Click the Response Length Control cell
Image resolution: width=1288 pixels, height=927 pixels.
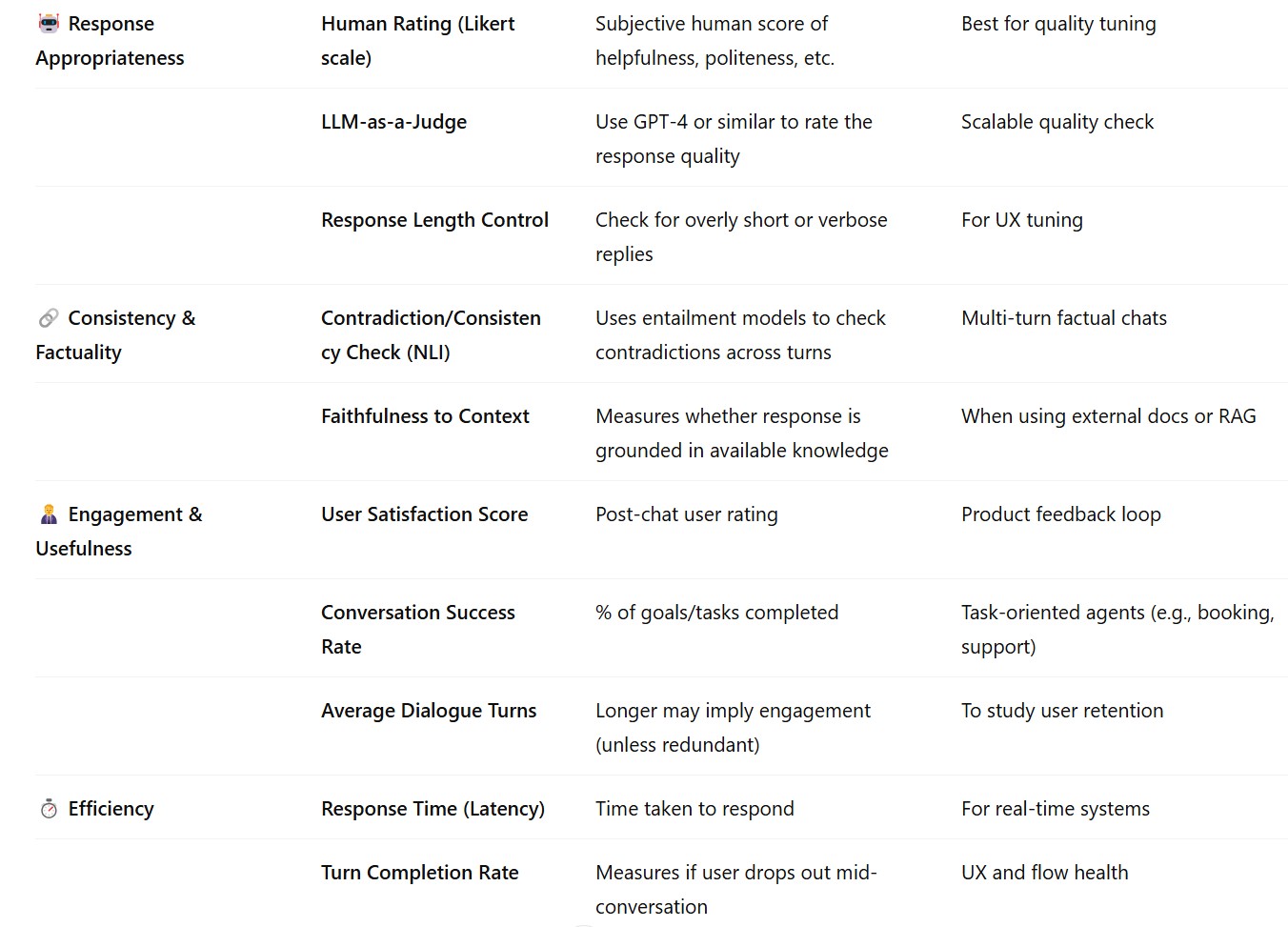[x=434, y=220]
